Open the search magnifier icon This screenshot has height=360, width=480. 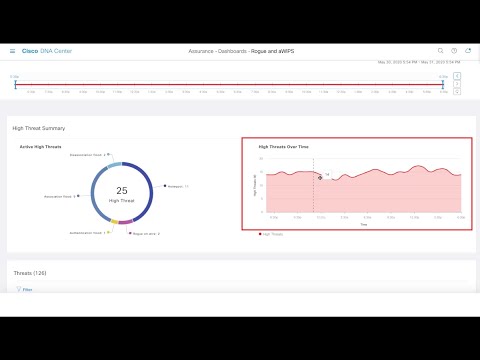pos(440,51)
